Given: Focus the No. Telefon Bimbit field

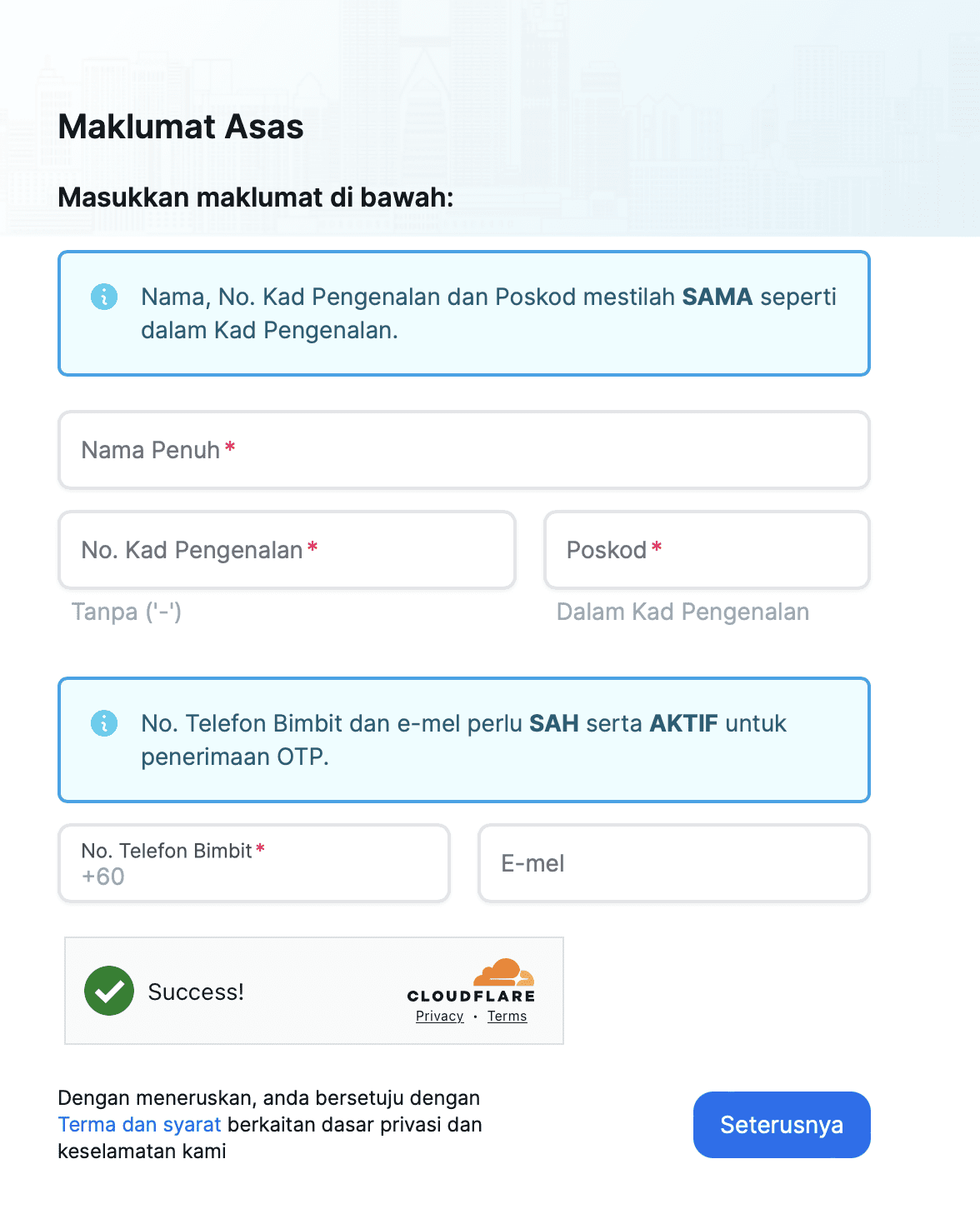Looking at the screenshot, I should coord(254,863).
